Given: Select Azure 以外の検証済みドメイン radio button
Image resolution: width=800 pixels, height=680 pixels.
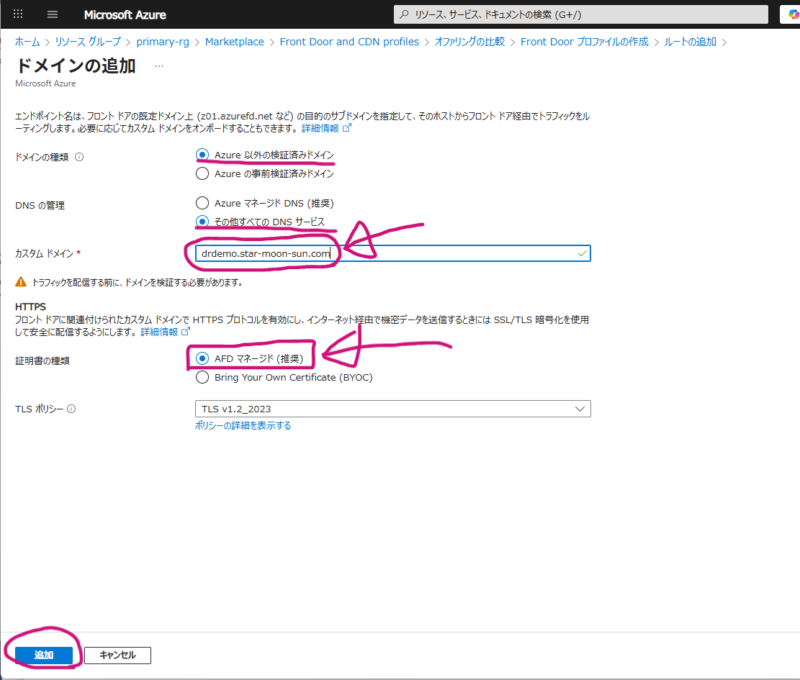Looking at the screenshot, I should tap(203, 155).
